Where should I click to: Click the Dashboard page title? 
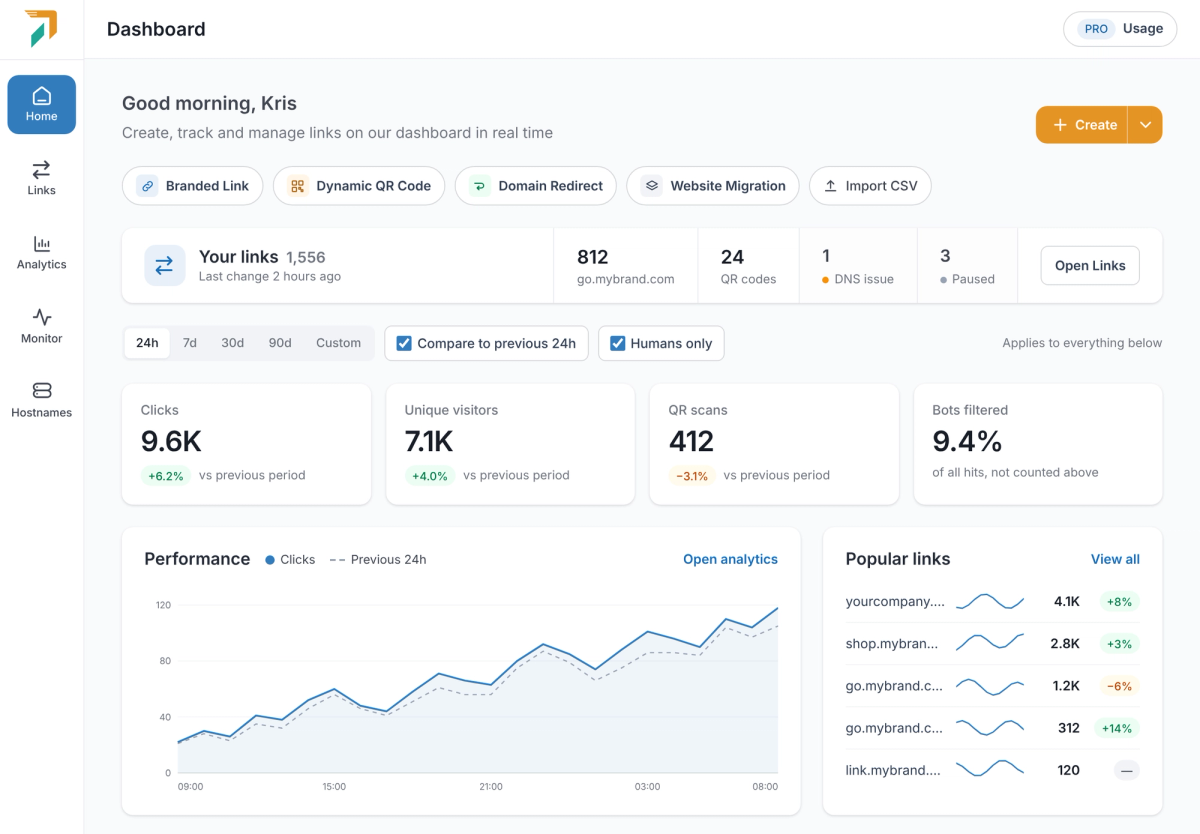click(x=156, y=29)
